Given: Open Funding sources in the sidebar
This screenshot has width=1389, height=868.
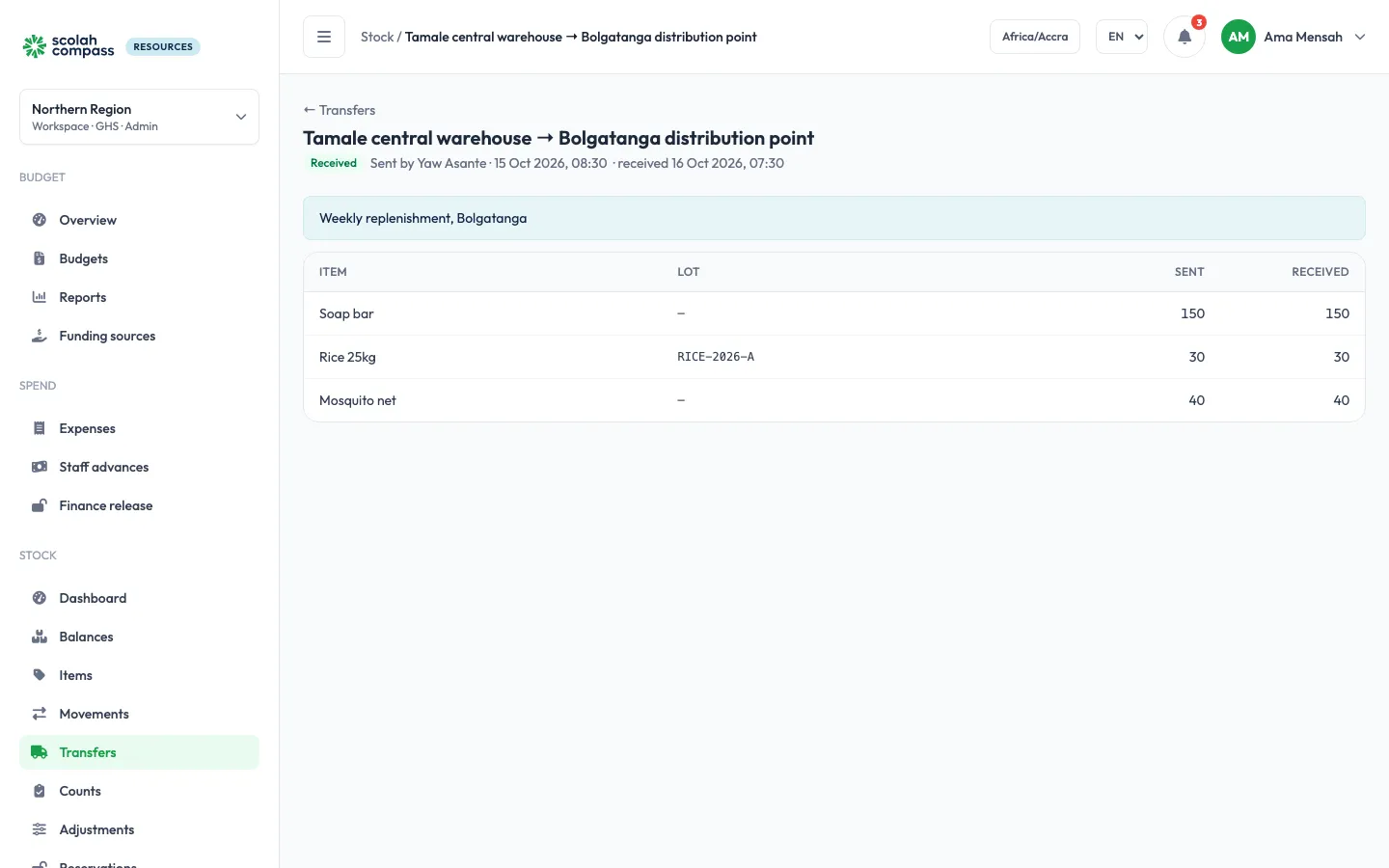Looking at the screenshot, I should [x=139, y=336].
